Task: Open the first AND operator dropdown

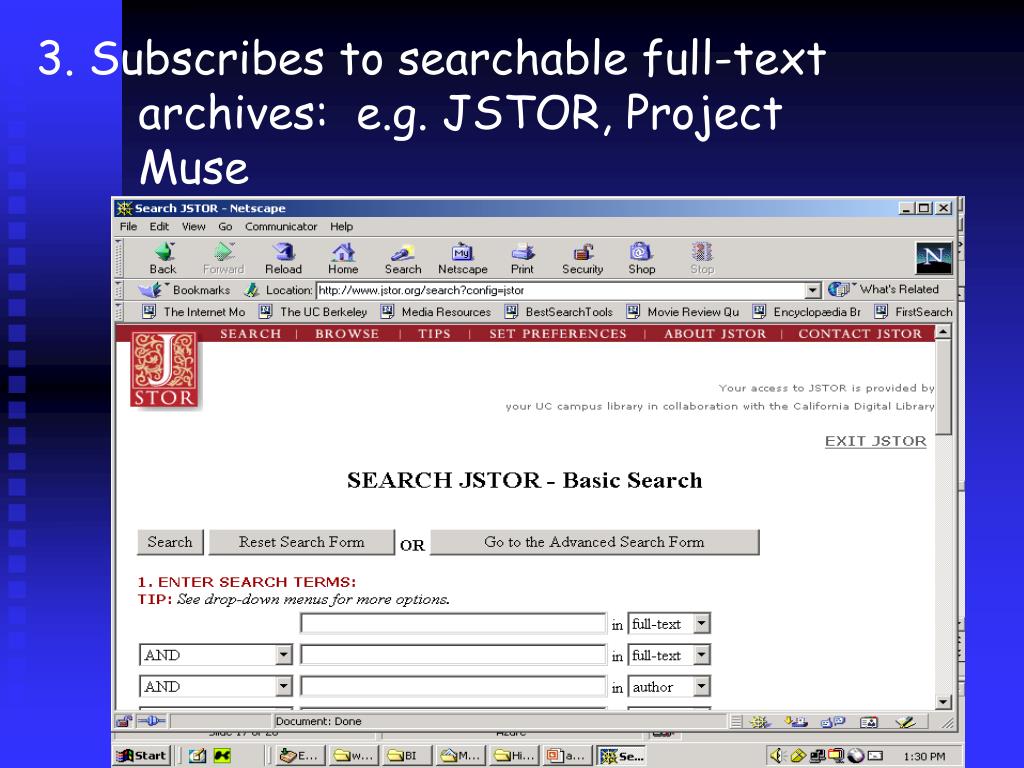Action: [x=283, y=655]
